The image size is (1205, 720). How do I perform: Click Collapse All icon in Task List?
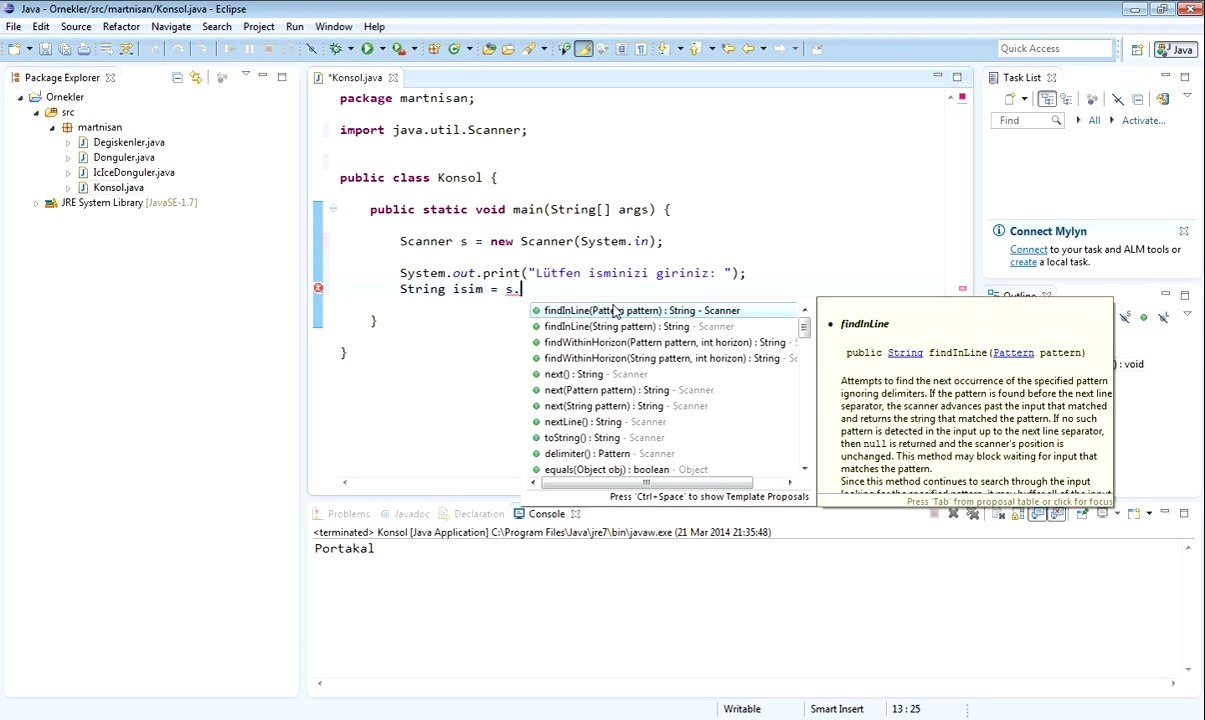tap(1138, 99)
